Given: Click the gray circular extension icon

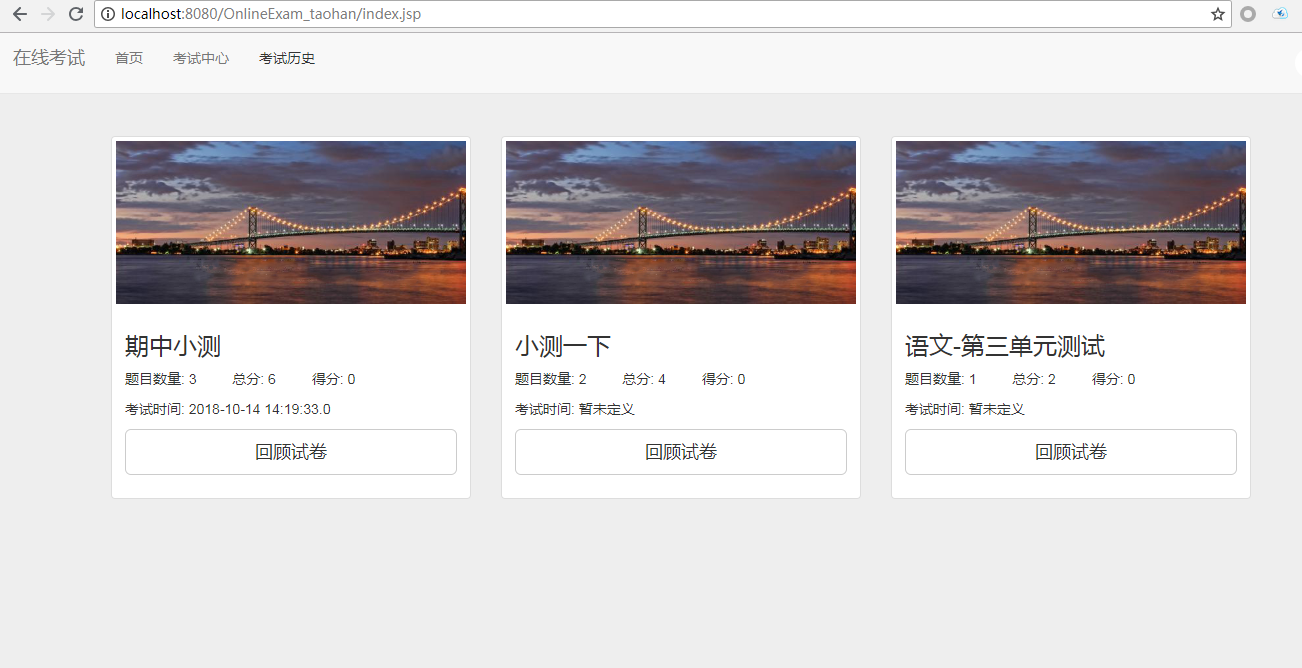Looking at the screenshot, I should pyautogui.click(x=1248, y=14).
